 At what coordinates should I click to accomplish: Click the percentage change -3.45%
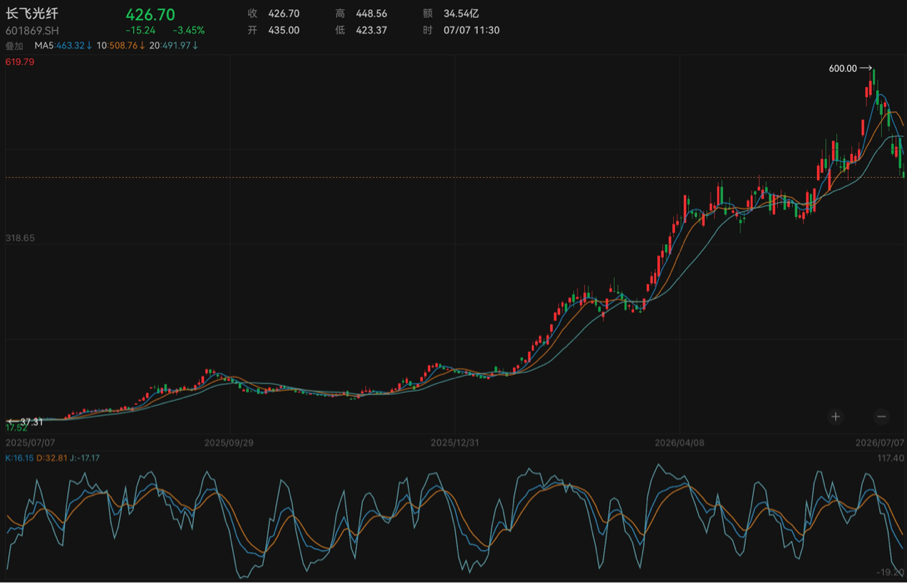coord(189,31)
